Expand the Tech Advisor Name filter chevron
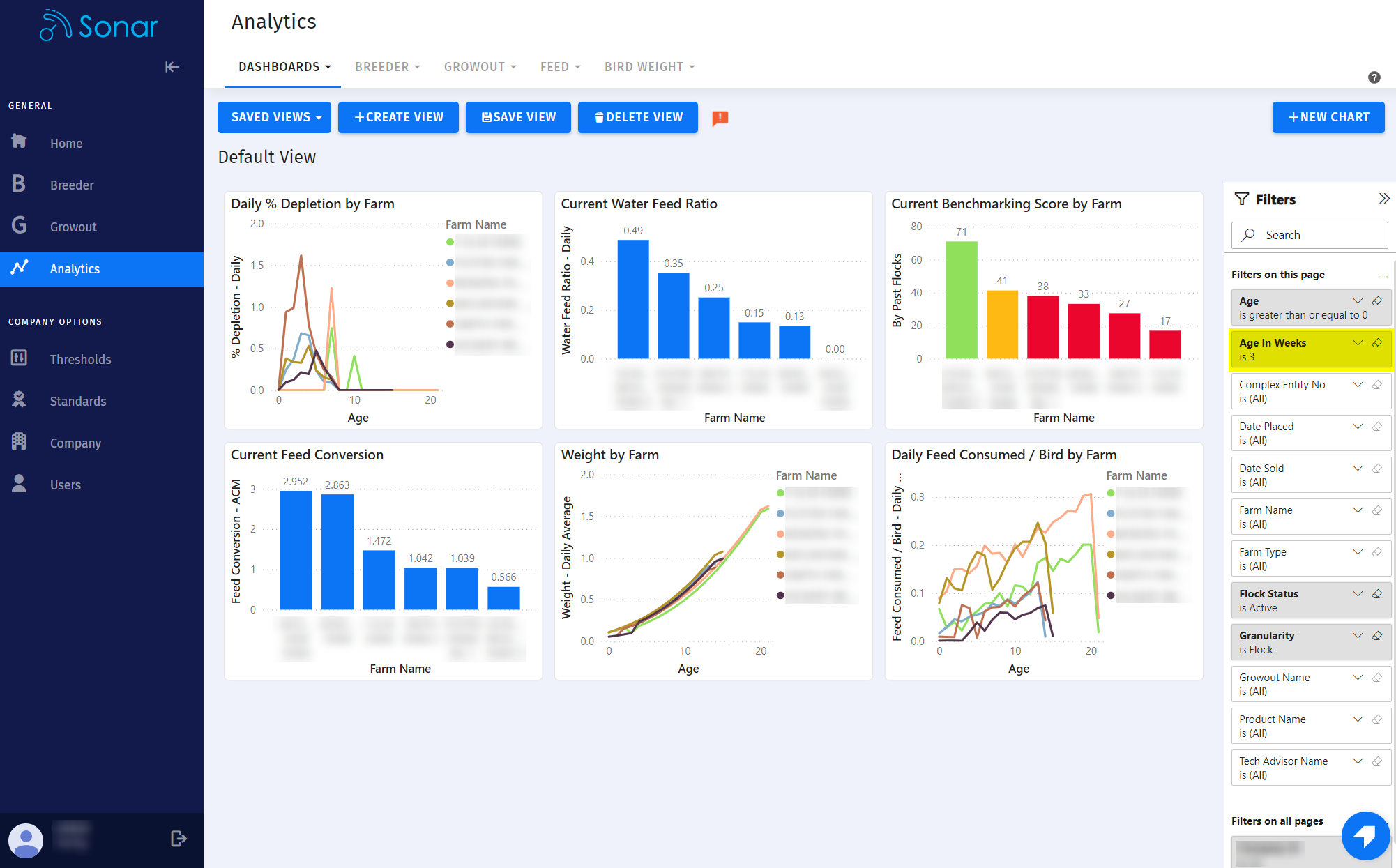1396x868 pixels. tap(1358, 761)
